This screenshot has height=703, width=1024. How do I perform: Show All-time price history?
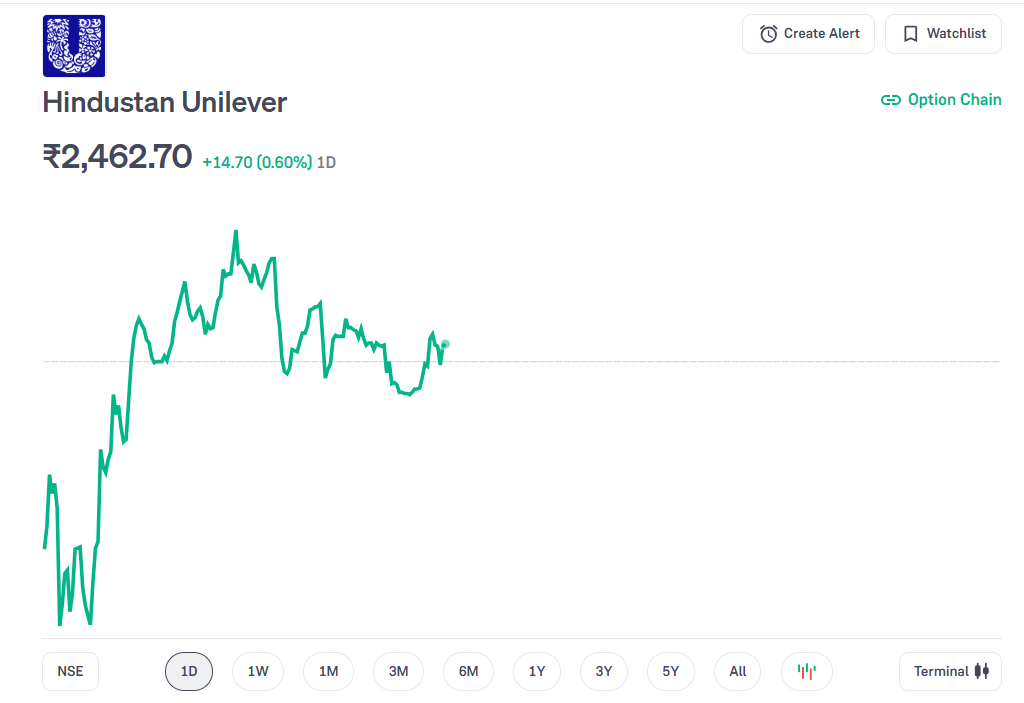pyautogui.click(x=738, y=671)
